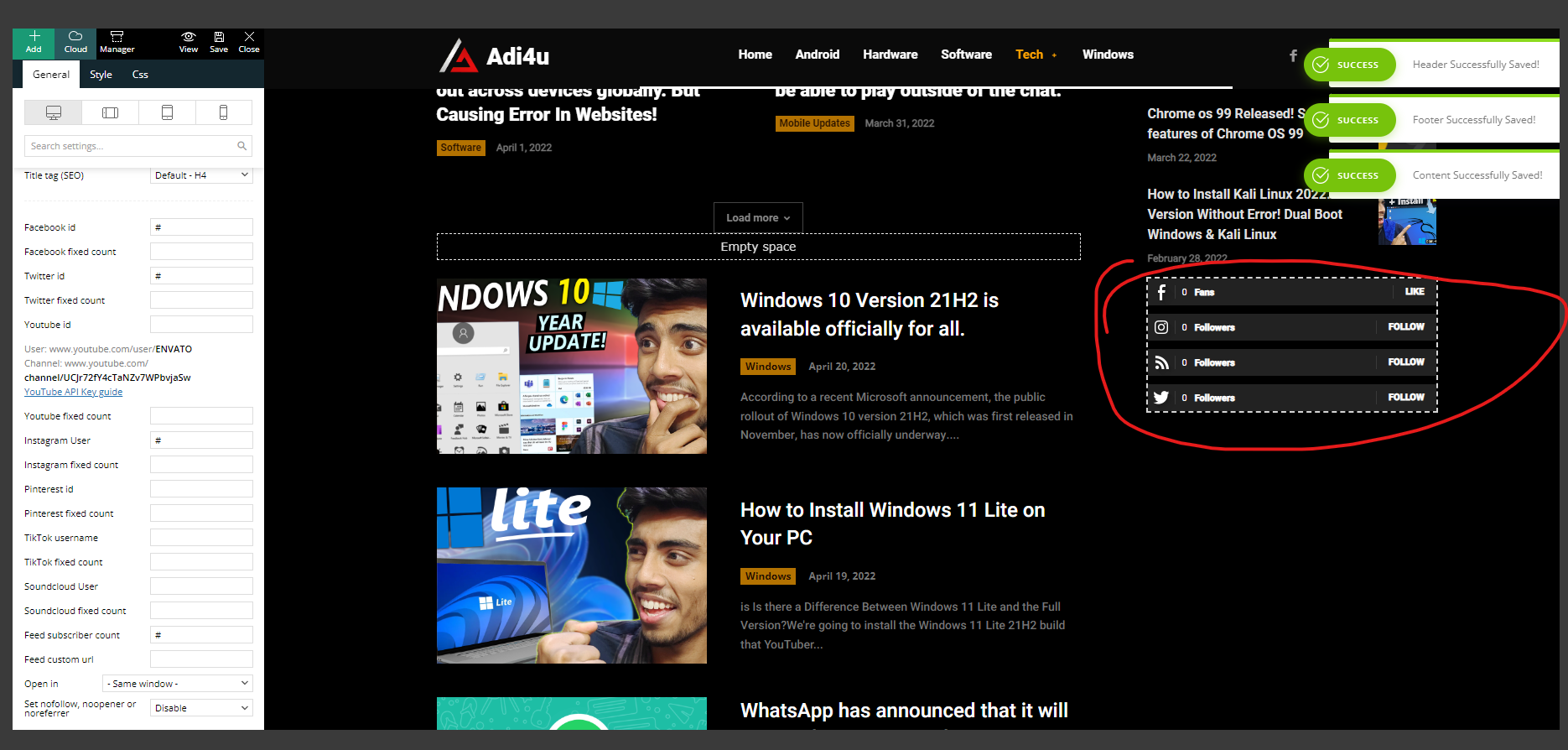Image resolution: width=1568 pixels, height=750 pixels.
Task: Click the Youtube fixed count input field
Action: click(201, 416)
